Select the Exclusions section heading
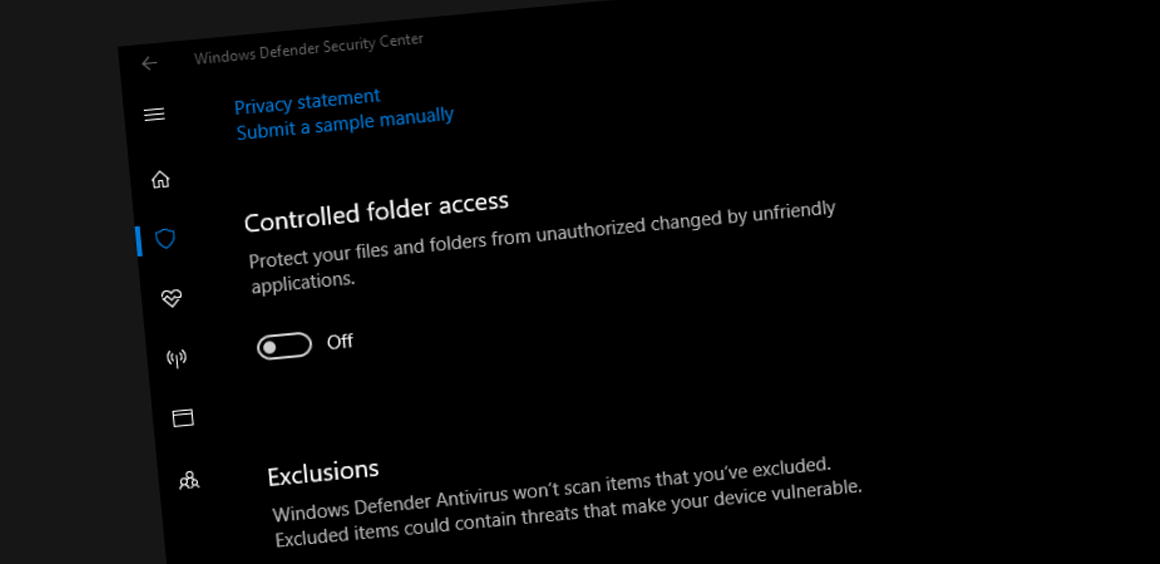The image size is (1160, 564). [x=323, y=473]
